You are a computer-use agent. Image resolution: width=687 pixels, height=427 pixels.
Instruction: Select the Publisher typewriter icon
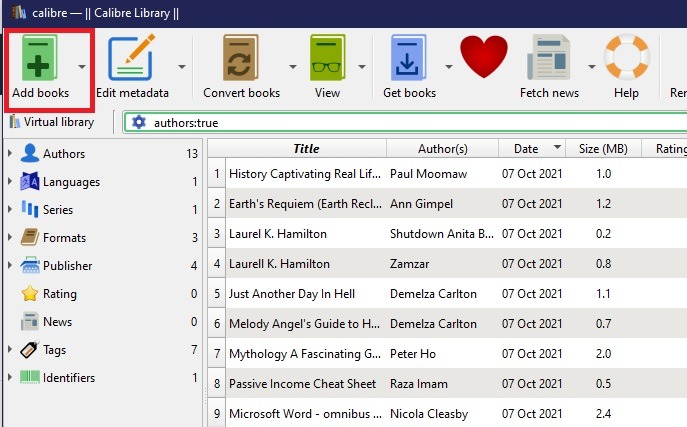(x=30, y=265)
